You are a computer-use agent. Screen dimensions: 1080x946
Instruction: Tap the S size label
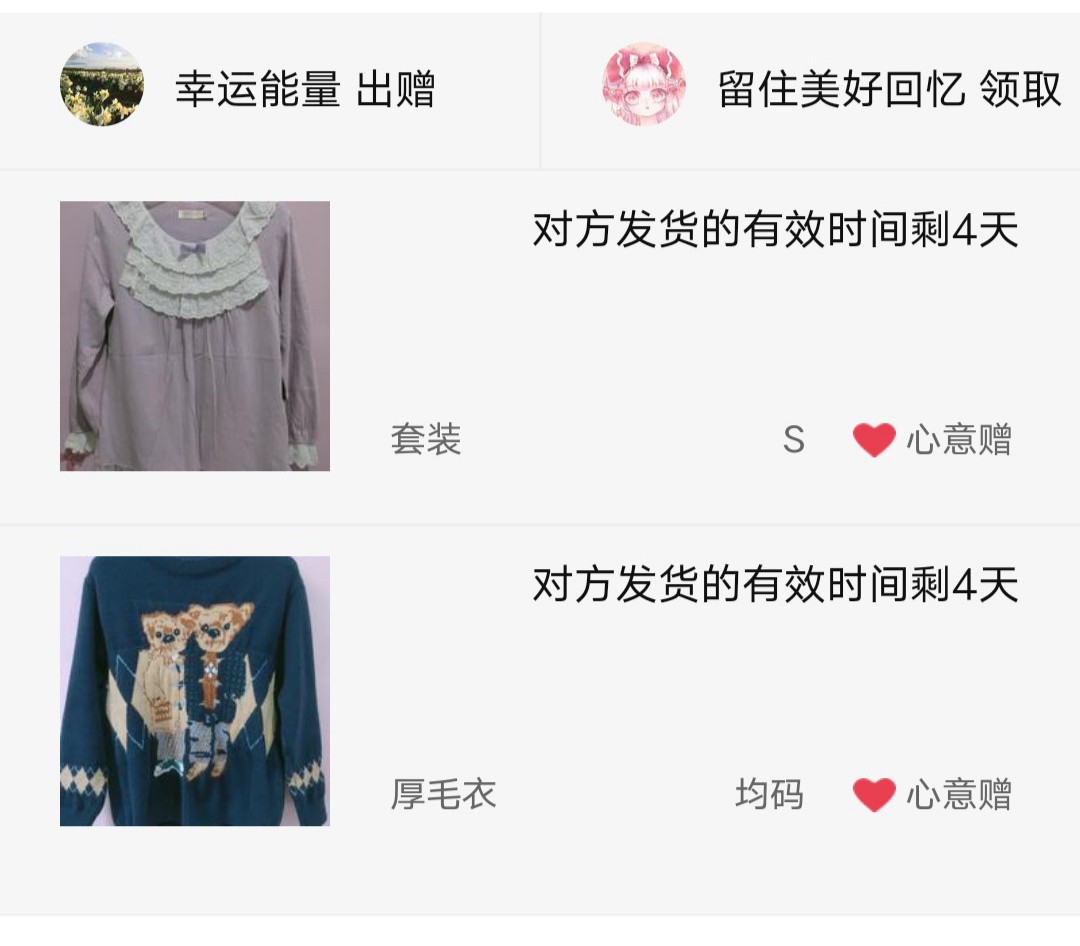(793, 439)
